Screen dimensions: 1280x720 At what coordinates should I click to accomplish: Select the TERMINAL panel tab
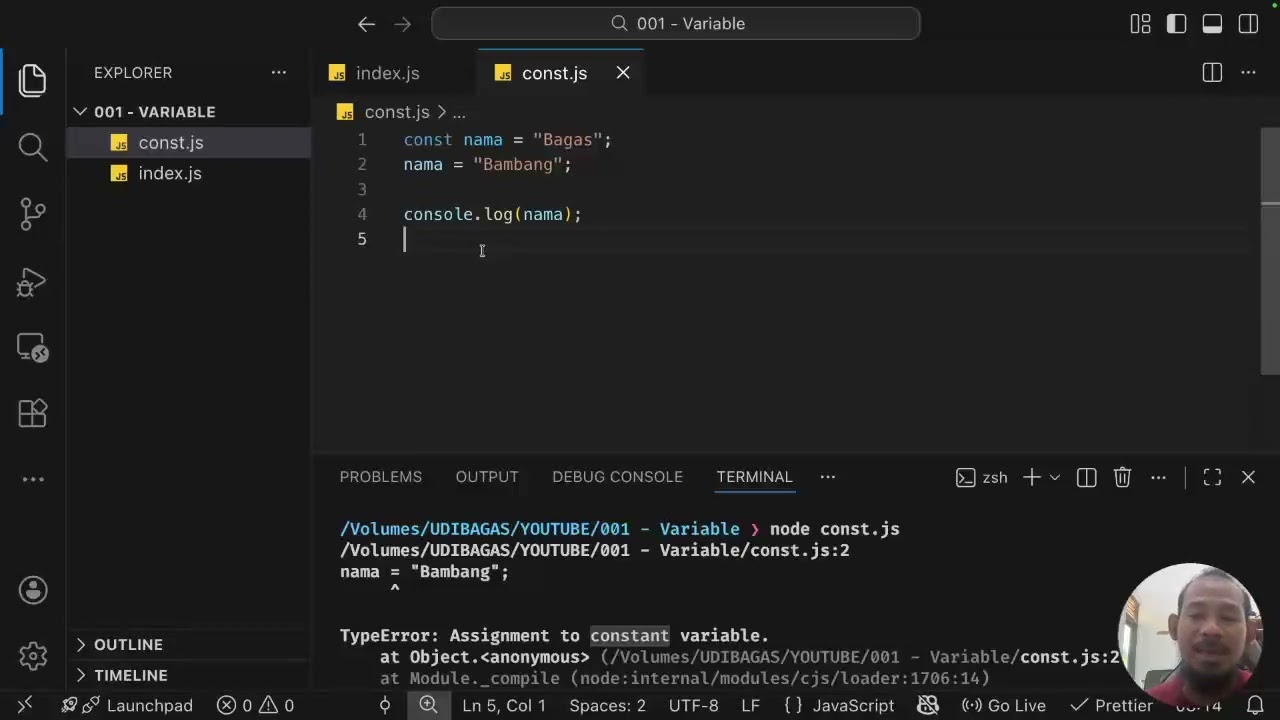coord(754,477)
